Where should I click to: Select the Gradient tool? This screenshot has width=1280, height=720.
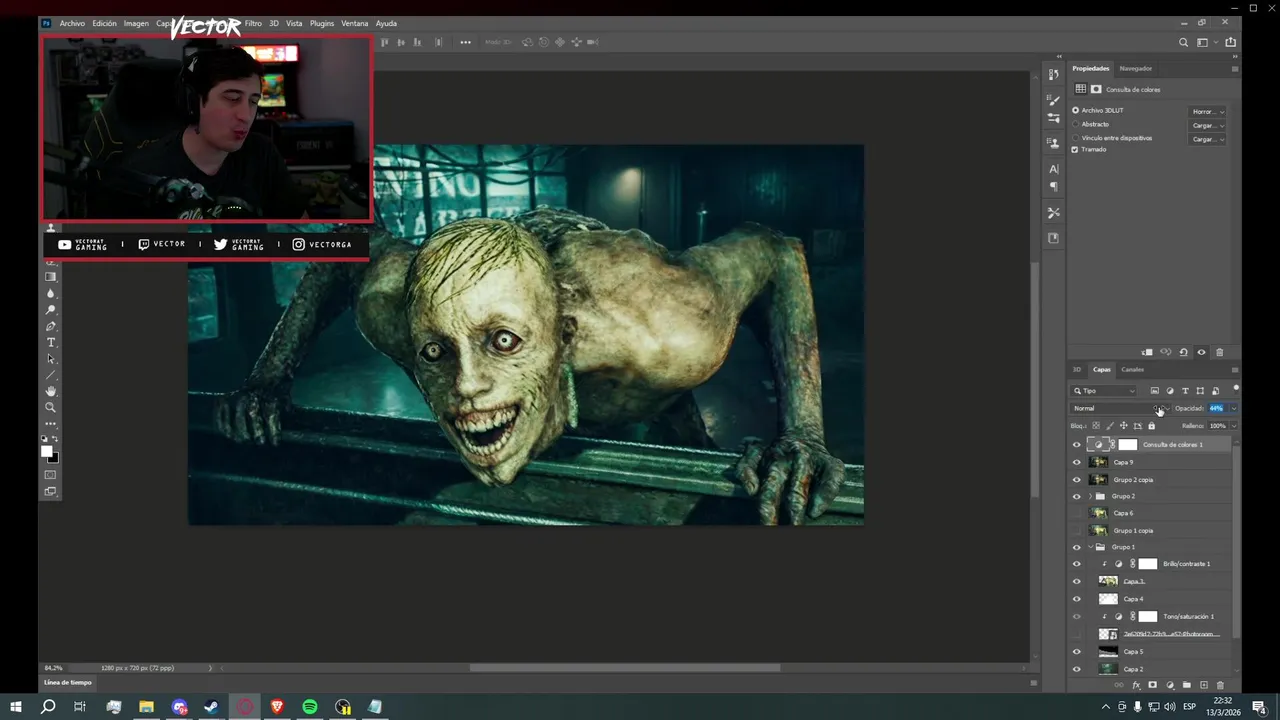[x=51, y=277]
